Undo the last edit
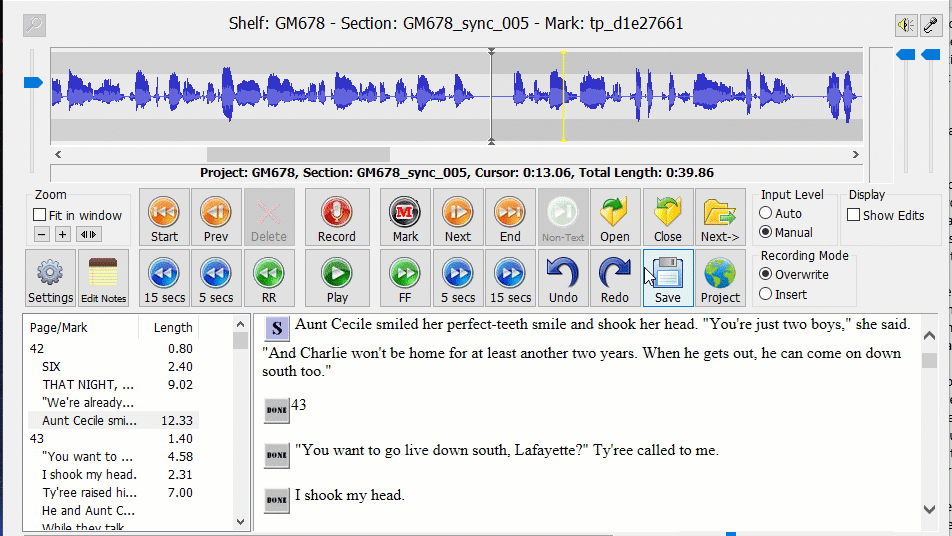Image resolution: width=952 pixels, height=536 pixels. pos(563,278)
